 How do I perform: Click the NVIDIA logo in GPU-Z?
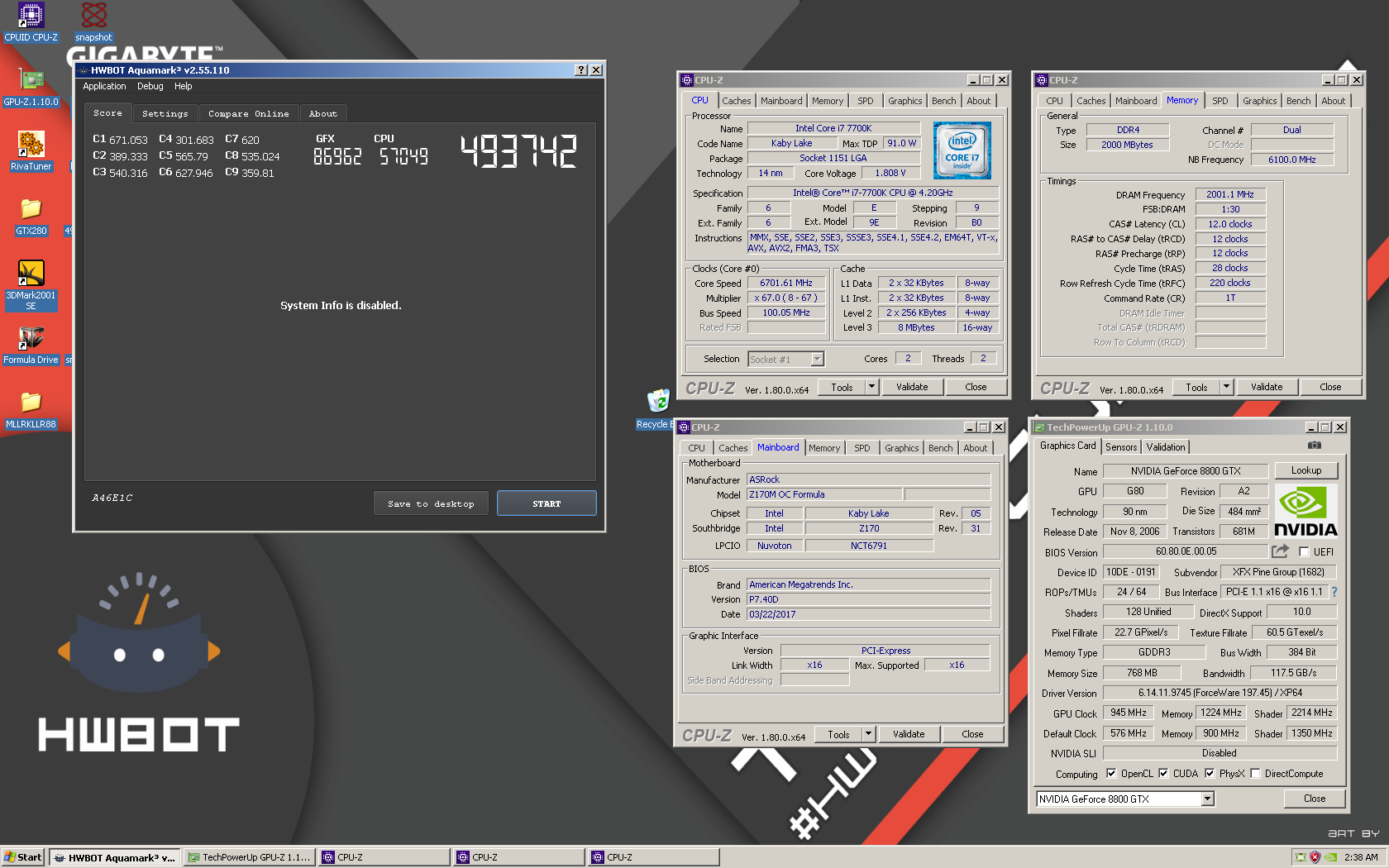click(x=1305, y=512)
